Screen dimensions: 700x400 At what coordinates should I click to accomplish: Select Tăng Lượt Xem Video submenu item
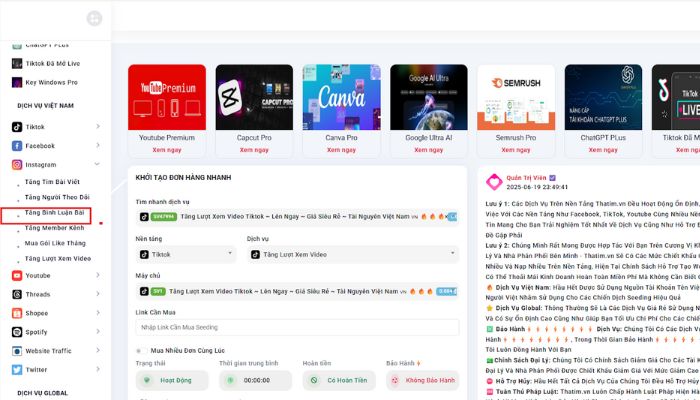pyautogui.click(x=58, y=258)
